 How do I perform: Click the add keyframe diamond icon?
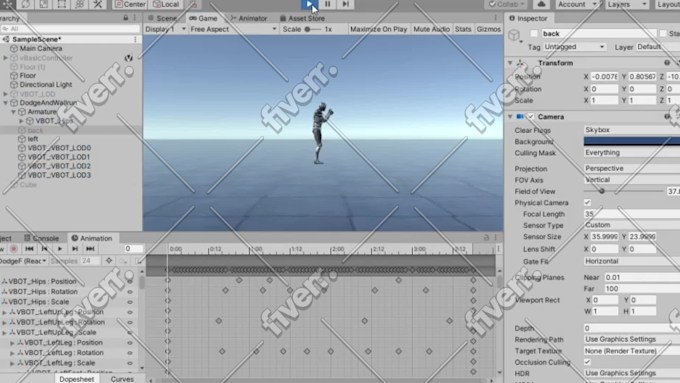(x=108, y=260)
